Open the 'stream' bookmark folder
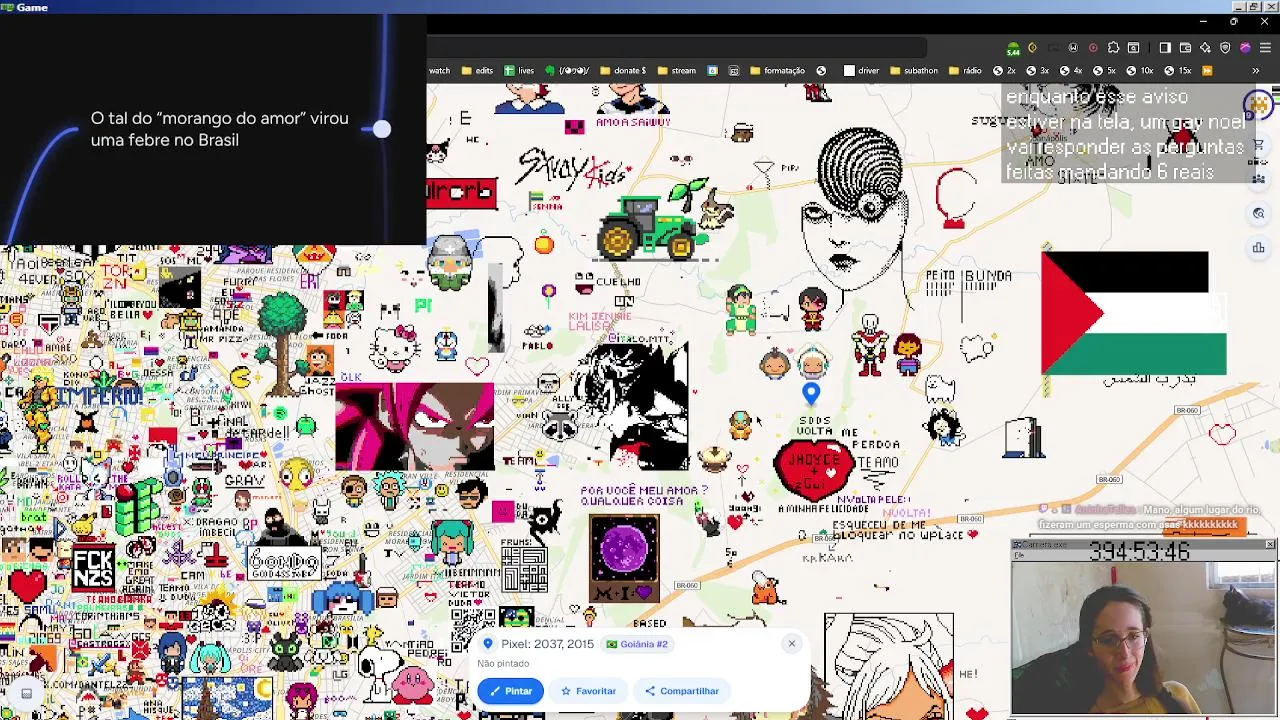 click(x=677, y=71)
